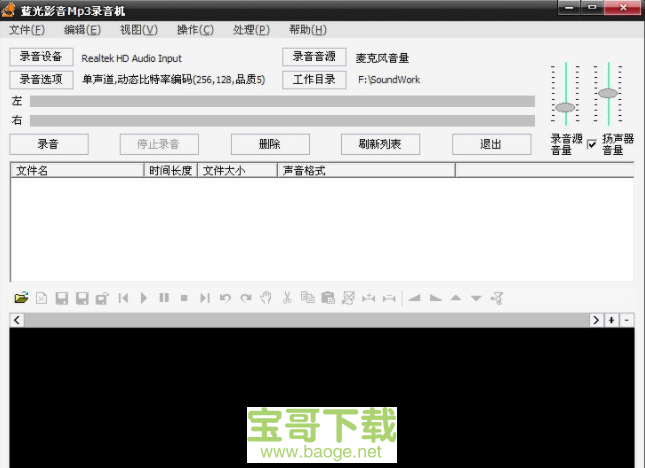Click the 扬声器音量 slider handle
This screenshot has width=645, height=468.
click(608, 93)
